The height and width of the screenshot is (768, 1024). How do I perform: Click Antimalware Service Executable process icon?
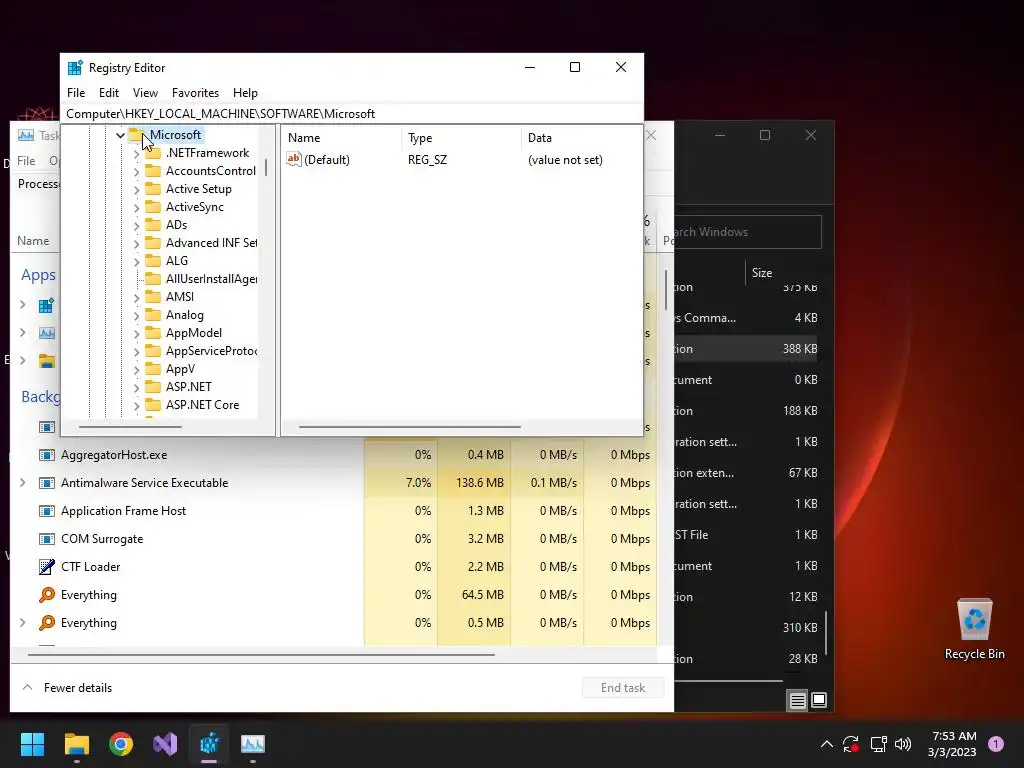tap(47, 483)
